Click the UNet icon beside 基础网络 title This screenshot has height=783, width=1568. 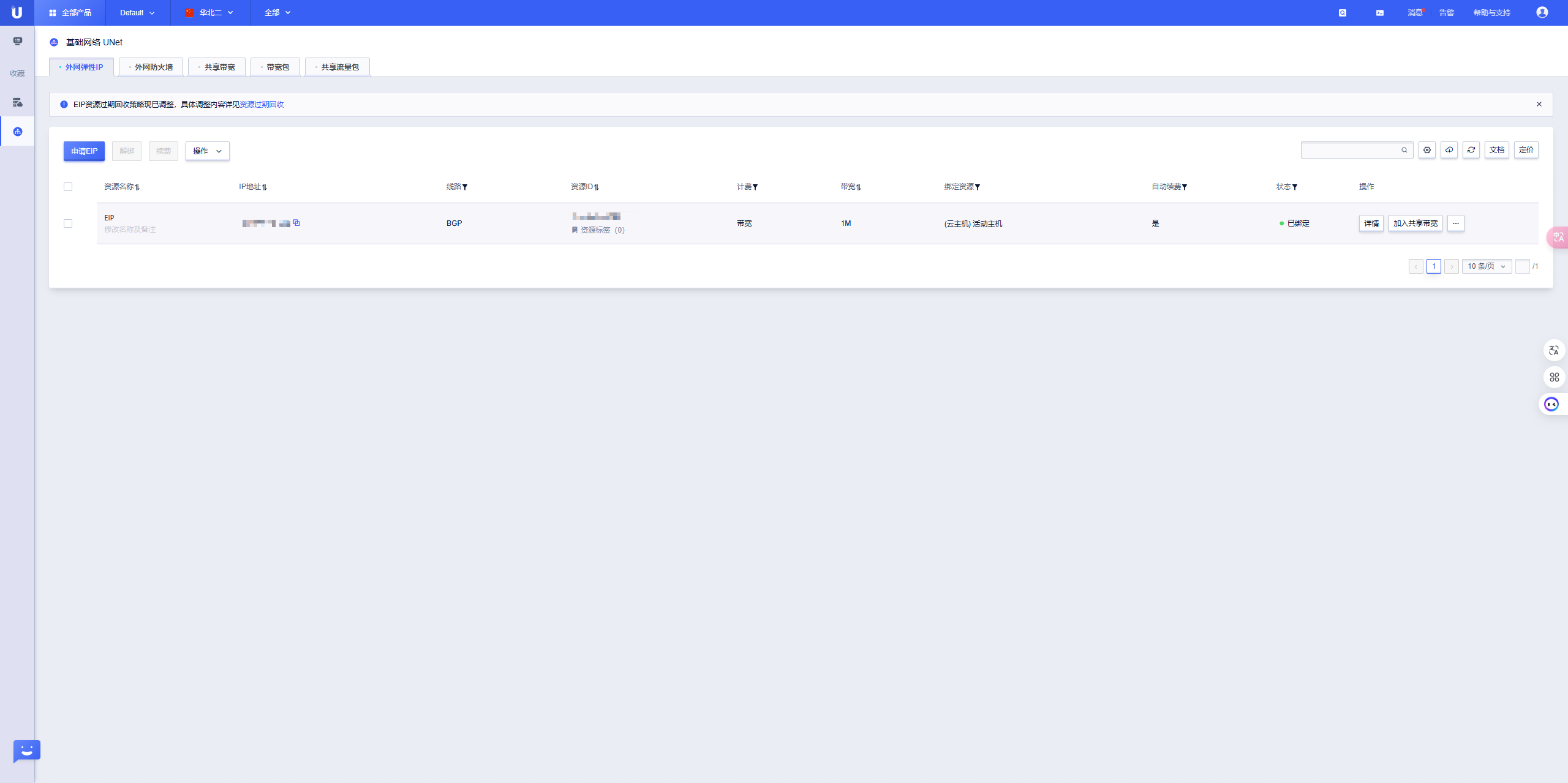(54, 42)
